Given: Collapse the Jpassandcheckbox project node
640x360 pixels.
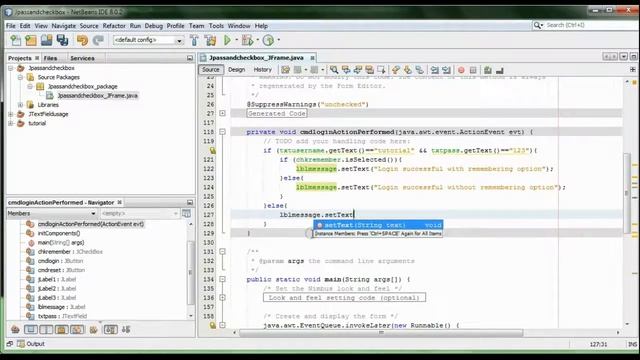Looking at the screenshot, I should 11,68.
